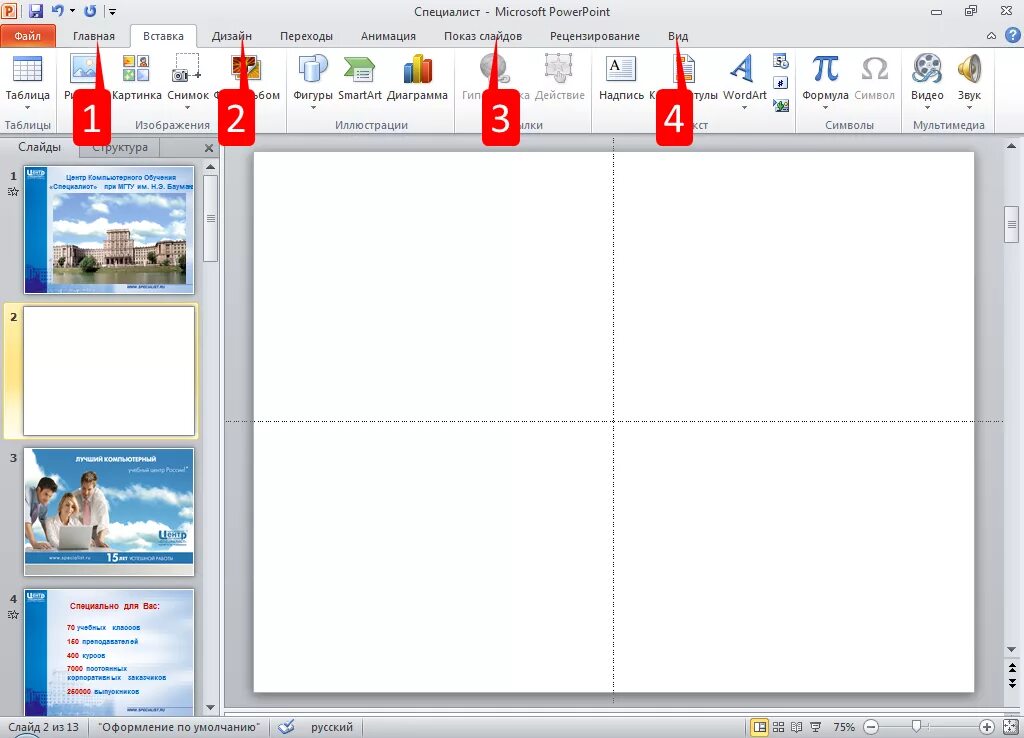
Task: Start Slide Show from status bar
Action: click(x=816, y=726)
